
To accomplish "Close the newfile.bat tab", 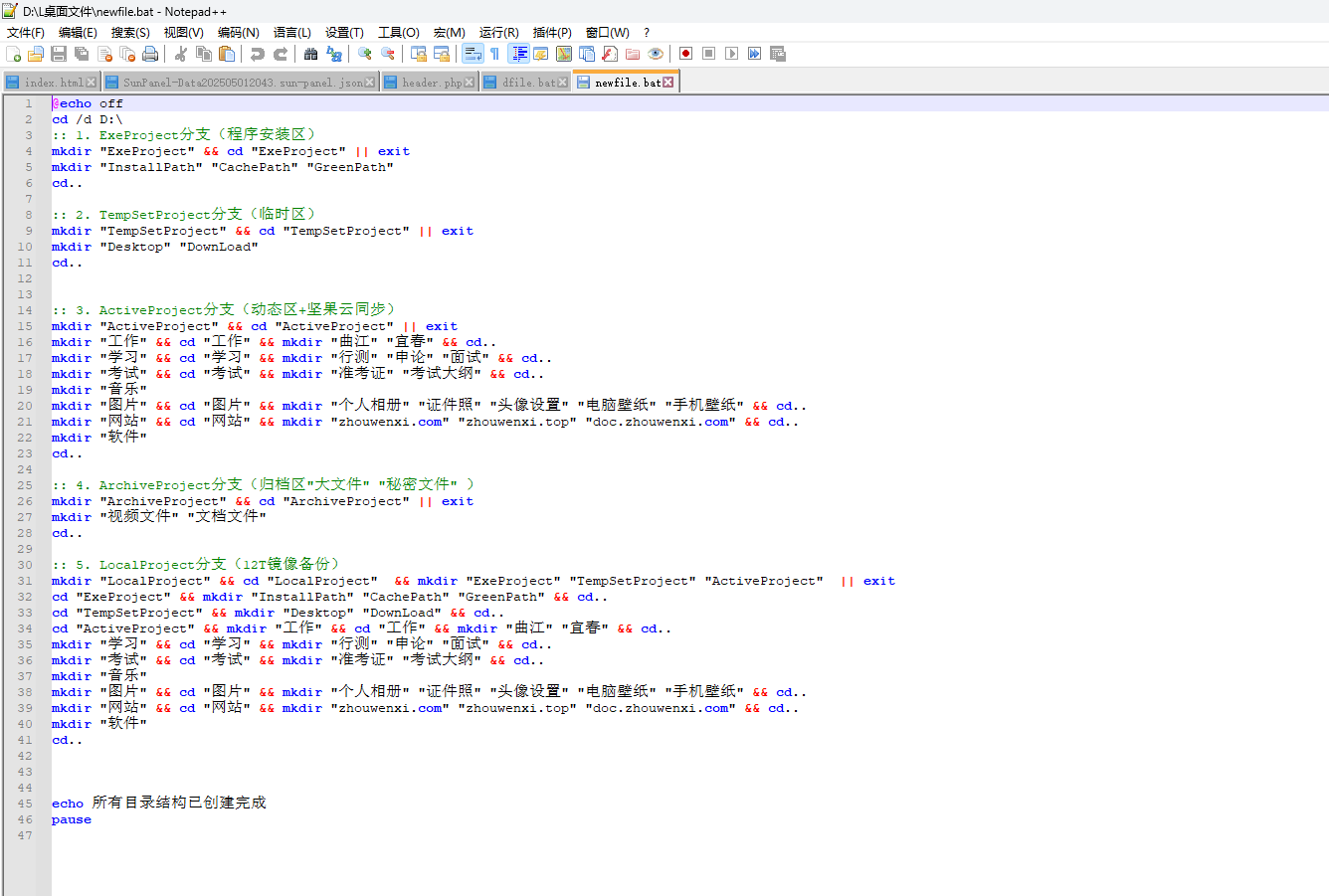I will [x=668, y=83].
